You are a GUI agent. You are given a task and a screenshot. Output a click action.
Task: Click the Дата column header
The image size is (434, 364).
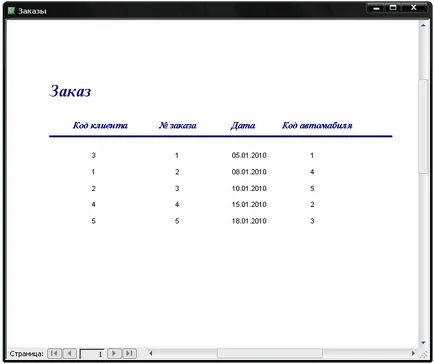point(243,126)
